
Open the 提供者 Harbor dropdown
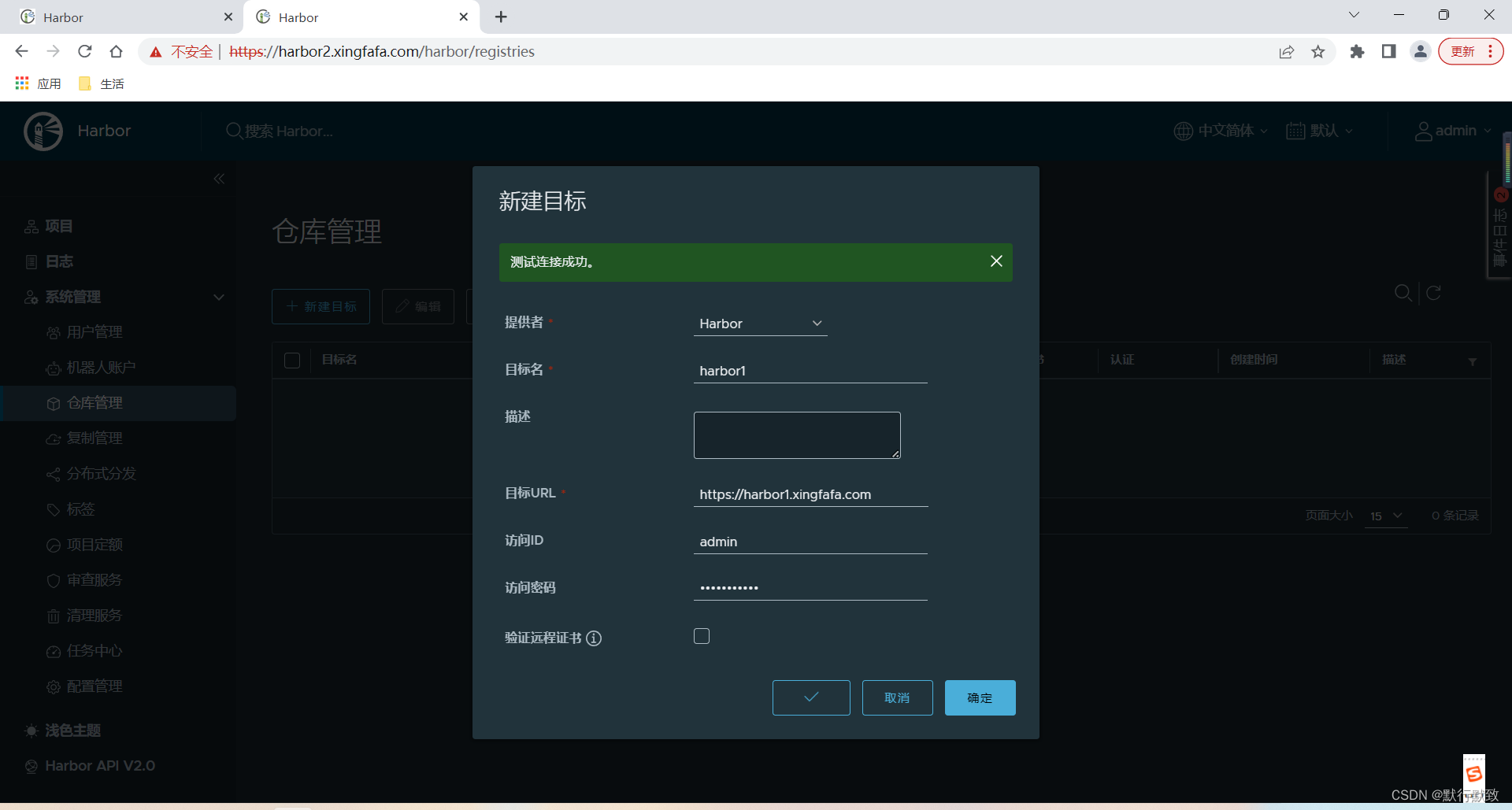click(760, 324)
